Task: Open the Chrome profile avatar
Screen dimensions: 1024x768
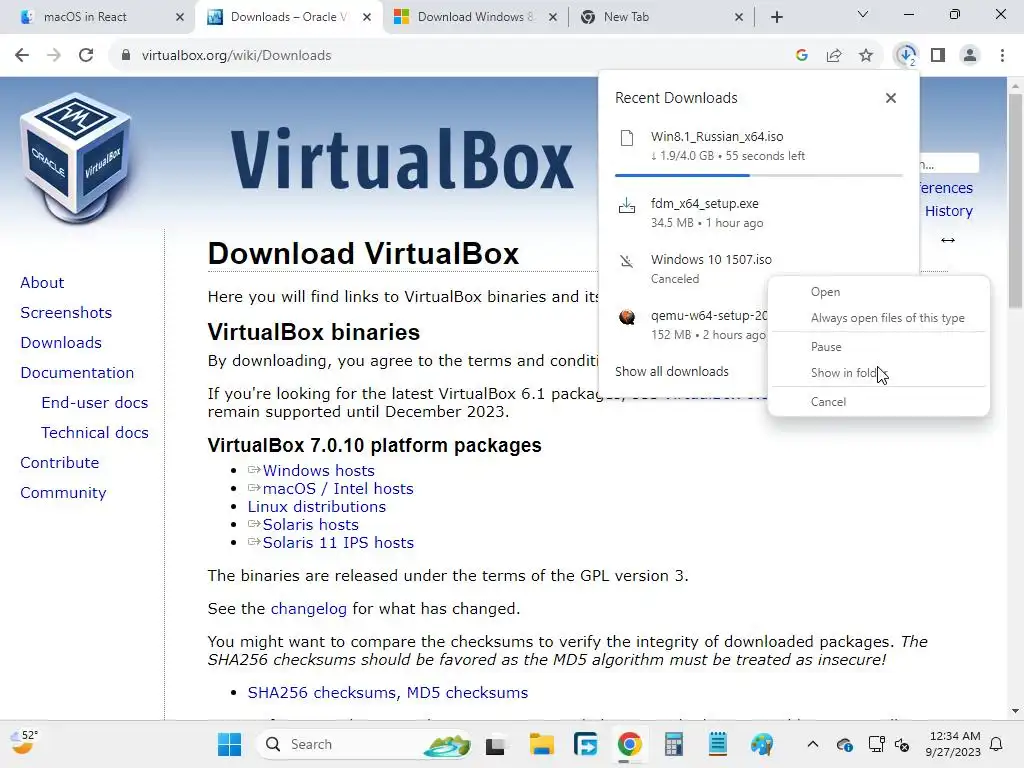Action: point(970,56)
